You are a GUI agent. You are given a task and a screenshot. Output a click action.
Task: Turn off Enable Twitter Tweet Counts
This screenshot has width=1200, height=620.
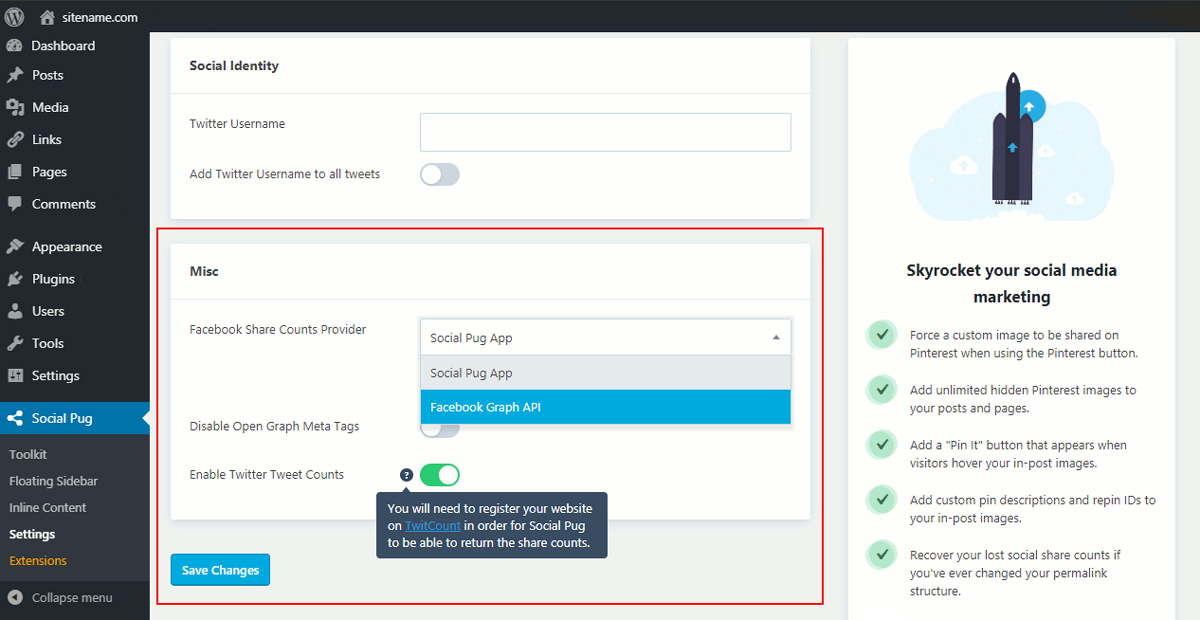pos(440,475)
